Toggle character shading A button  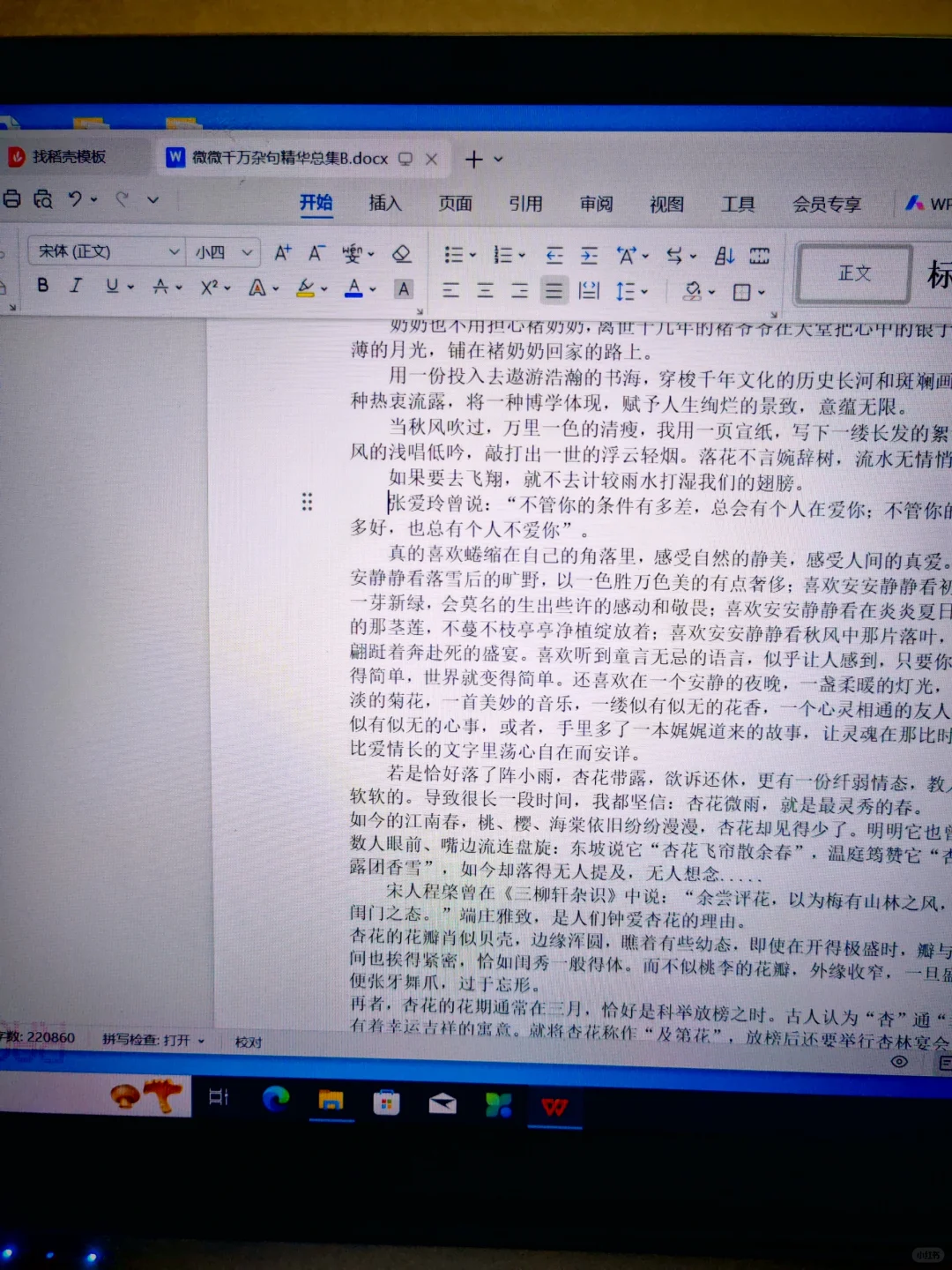click(x=403, y=288)
